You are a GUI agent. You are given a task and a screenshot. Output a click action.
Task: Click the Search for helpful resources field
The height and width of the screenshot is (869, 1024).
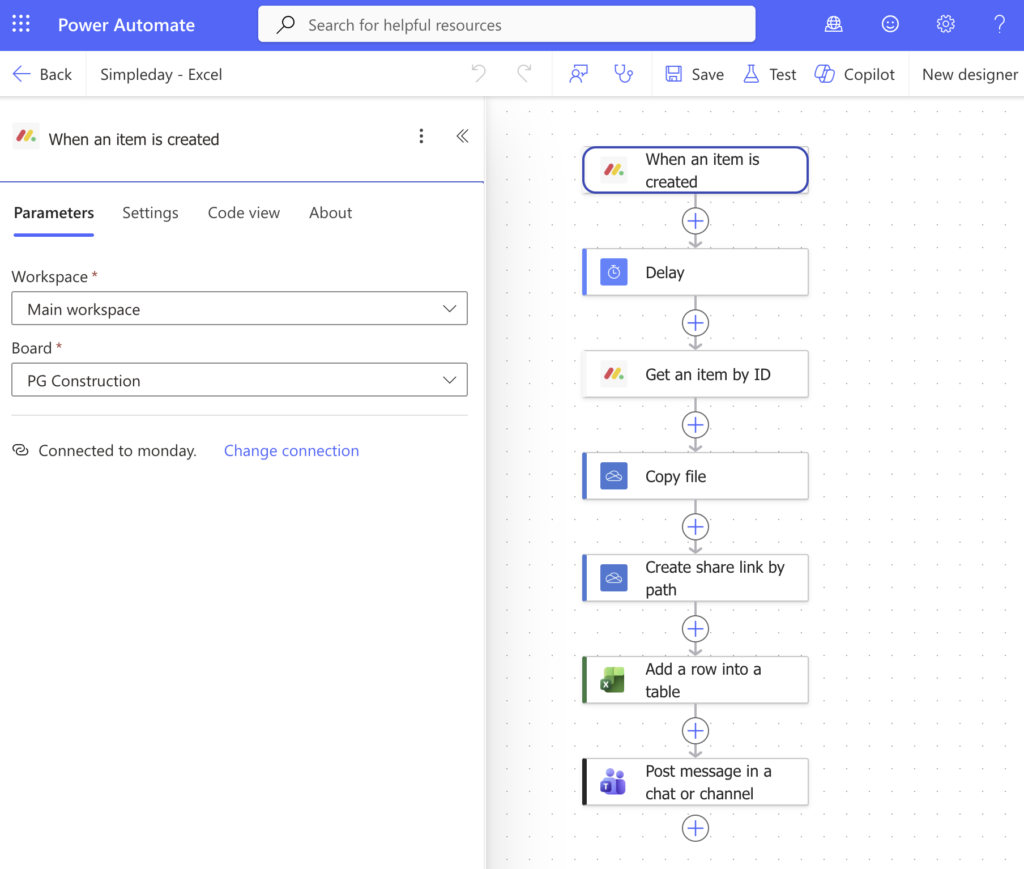coord(507,25)
